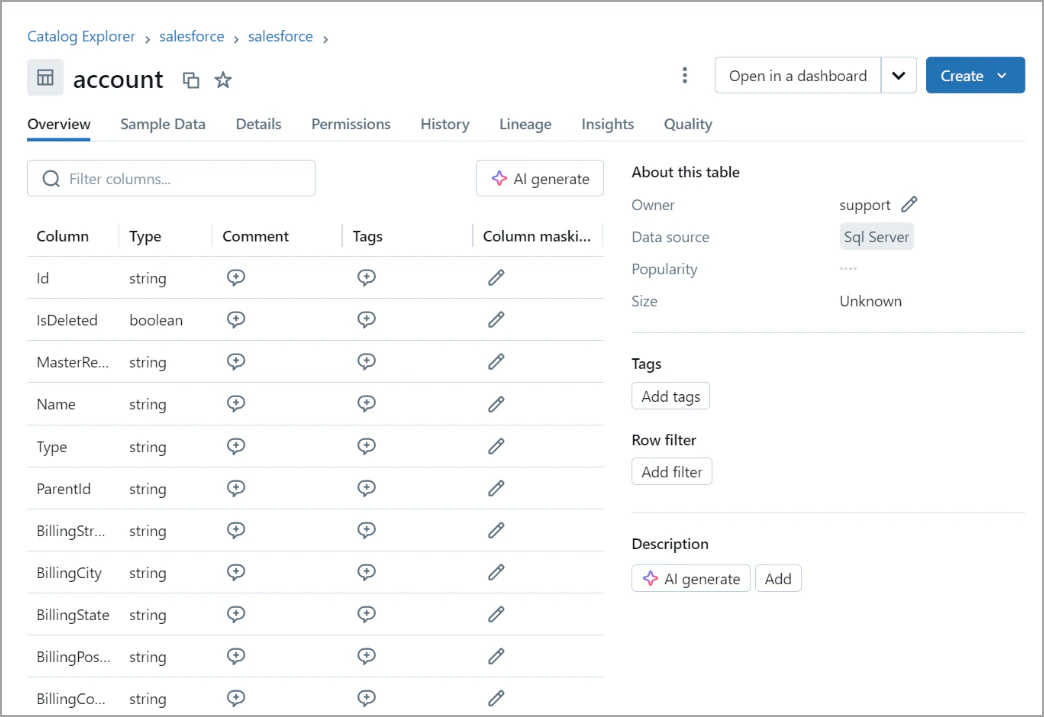Viewport: 1044px width, 717px height.
Task: Go to the Permissions tab
Action: click(351, 124)
